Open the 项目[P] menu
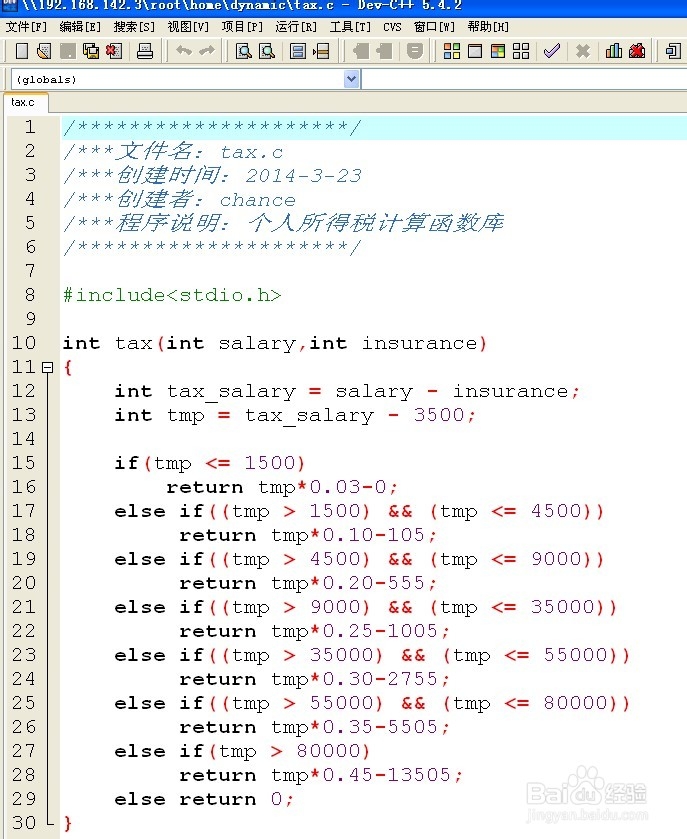 pos(242,27)
